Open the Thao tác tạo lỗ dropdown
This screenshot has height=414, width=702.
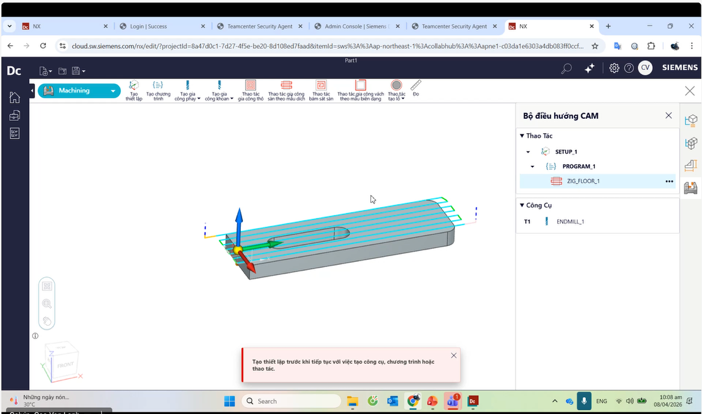click(x=404, y=99)
